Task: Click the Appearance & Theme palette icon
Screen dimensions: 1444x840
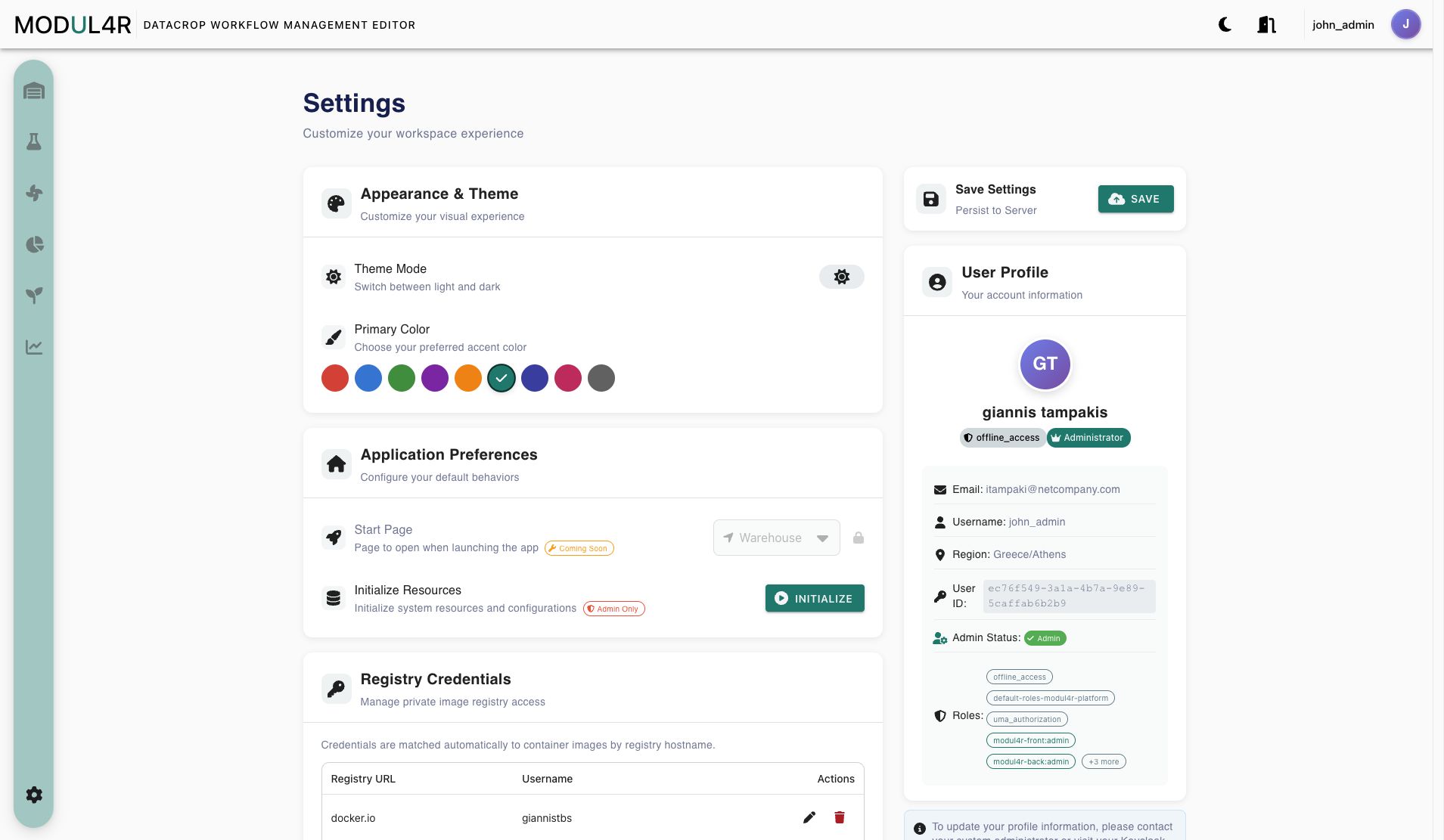Action: pos(336,203)
